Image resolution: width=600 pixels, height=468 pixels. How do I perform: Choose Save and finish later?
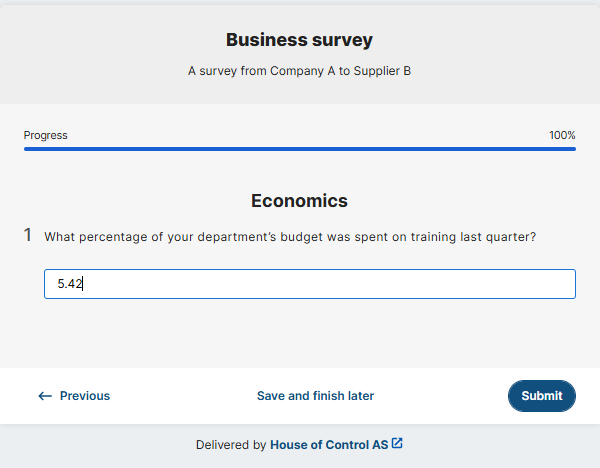315,396
